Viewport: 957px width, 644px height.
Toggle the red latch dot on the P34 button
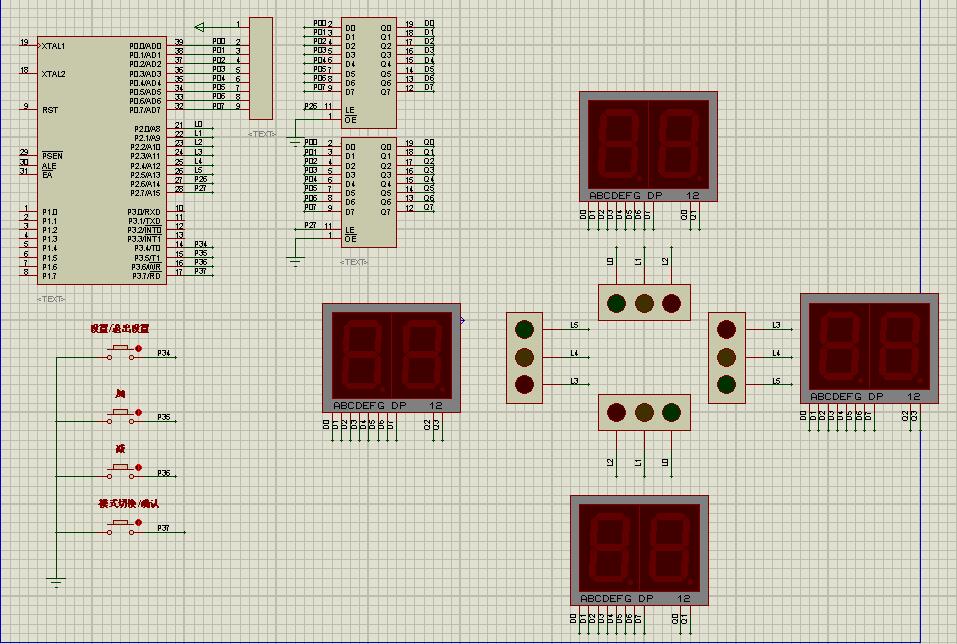pos(139,348)
